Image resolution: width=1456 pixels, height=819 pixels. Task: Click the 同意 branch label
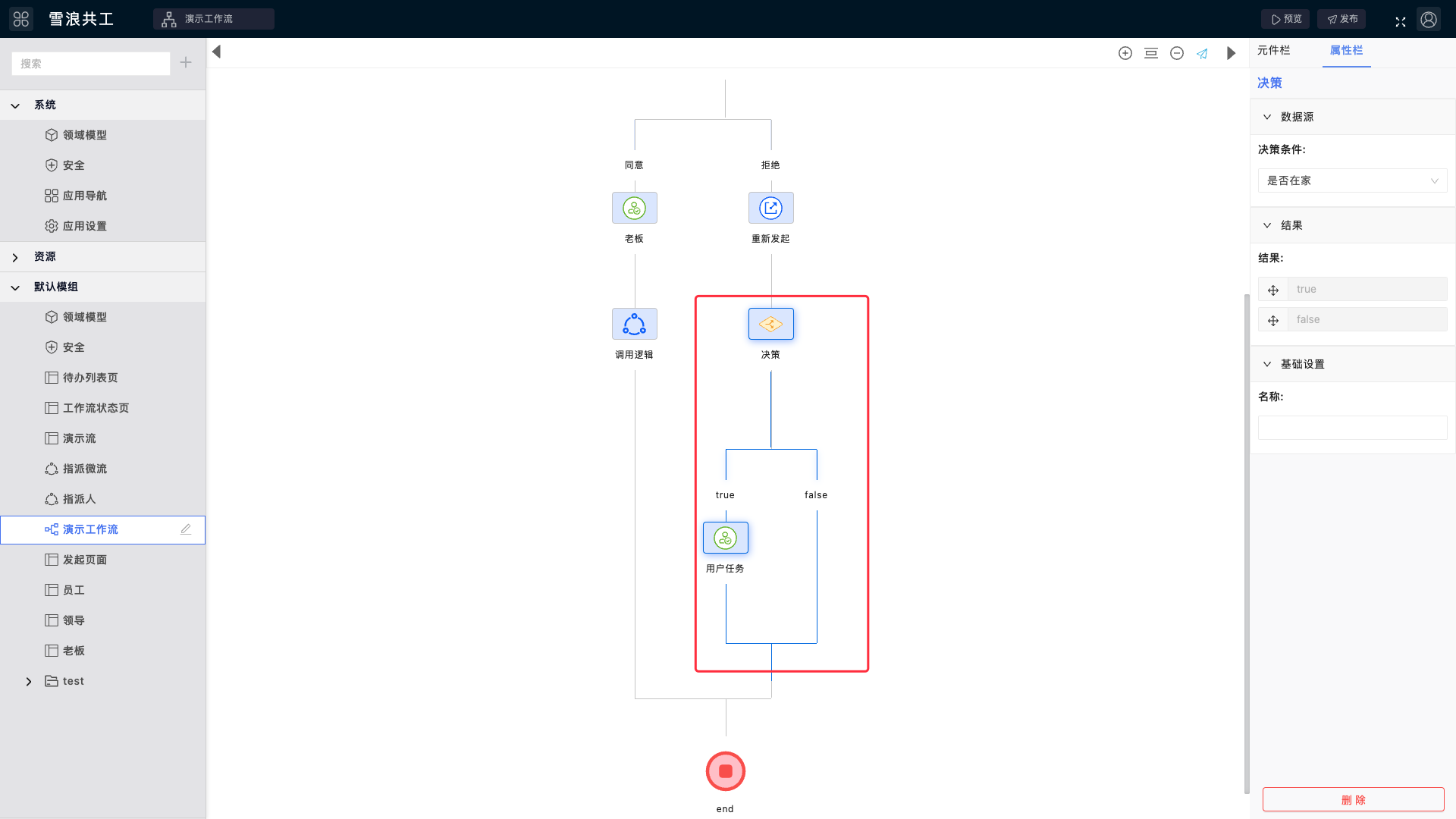coord(634,165)
